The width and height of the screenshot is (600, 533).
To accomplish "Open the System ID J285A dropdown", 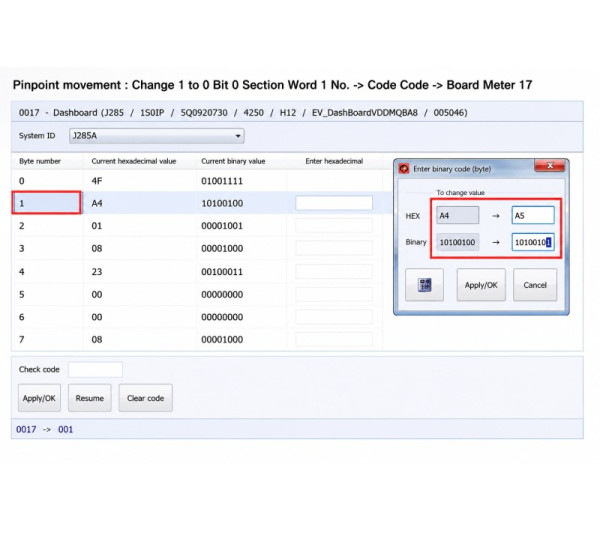I will [x=157, y=136].
